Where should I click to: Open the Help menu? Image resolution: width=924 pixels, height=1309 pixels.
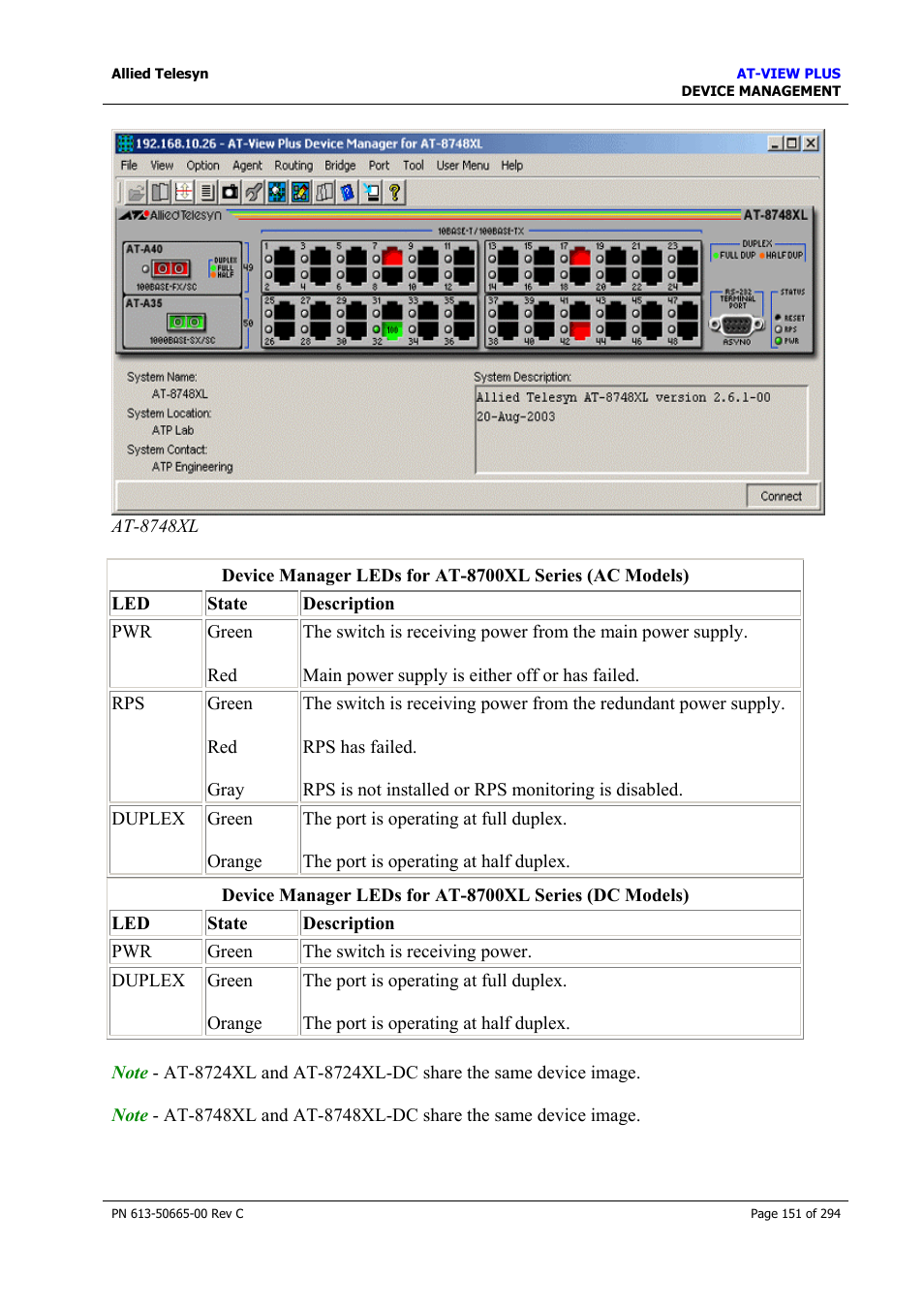(512, 166)
